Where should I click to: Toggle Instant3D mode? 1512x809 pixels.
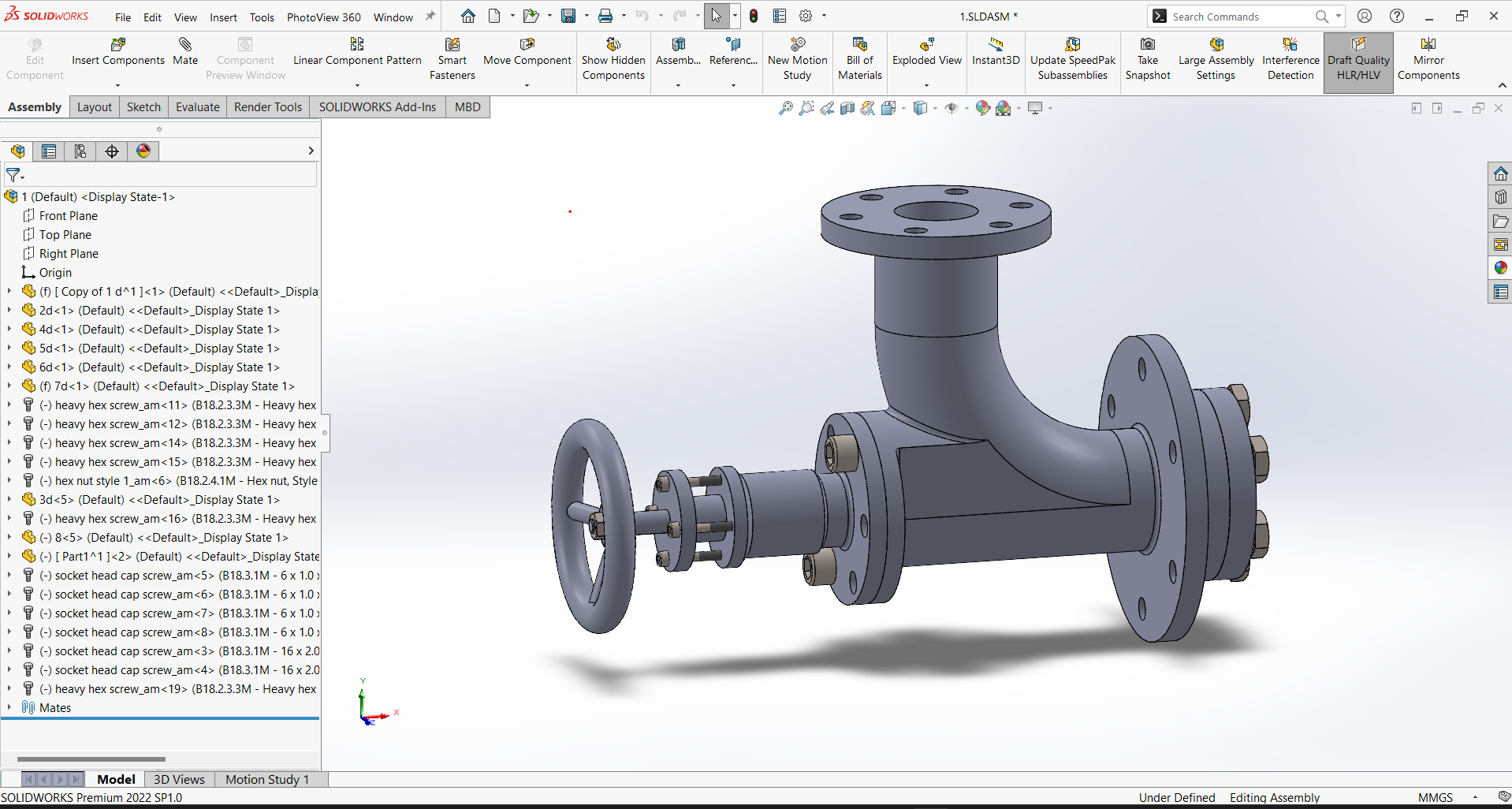[x=996, y=52]
